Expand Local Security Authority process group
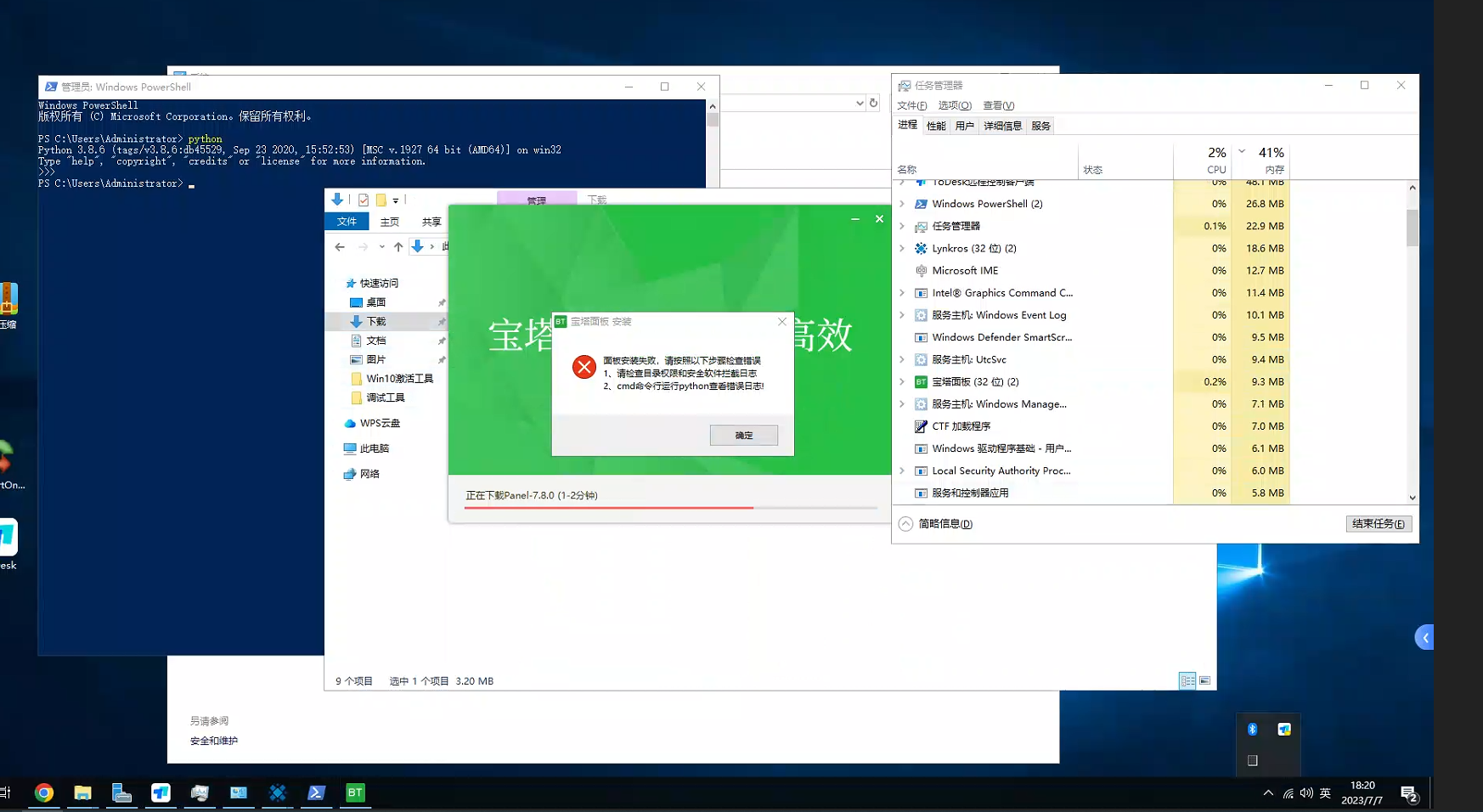The width and height of the screenshot is (1483, 812). coord(902,471)
